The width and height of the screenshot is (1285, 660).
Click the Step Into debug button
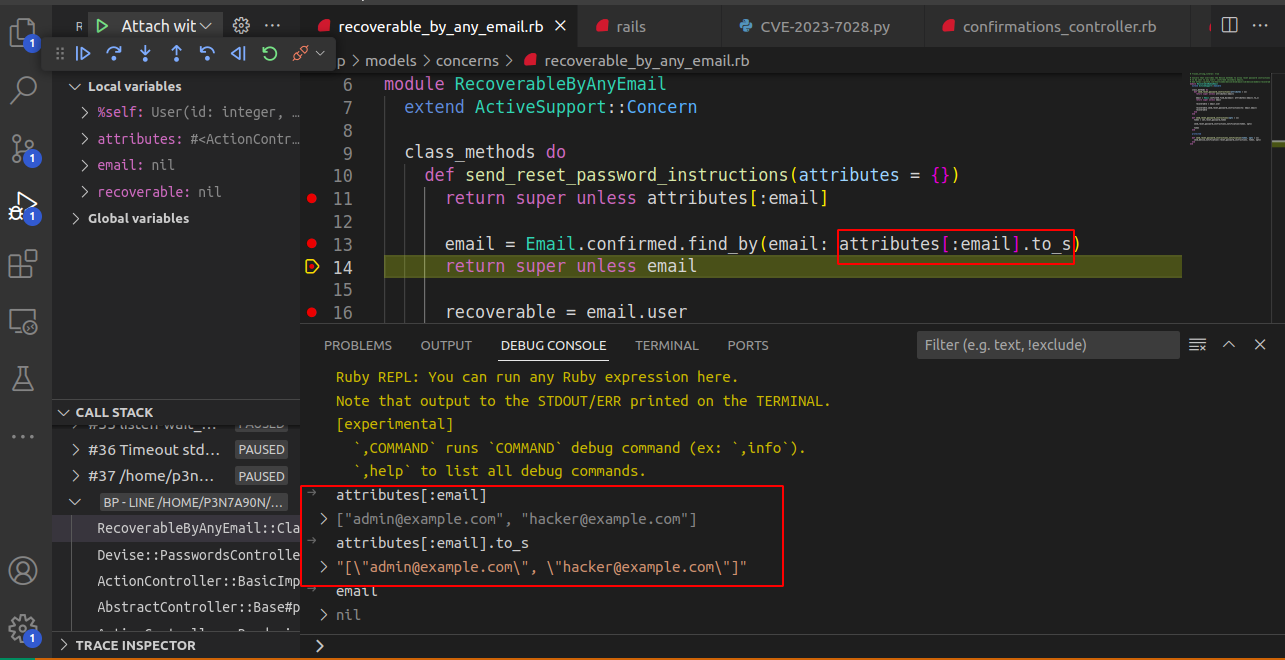pyautogui.click(x=145, y=53)
